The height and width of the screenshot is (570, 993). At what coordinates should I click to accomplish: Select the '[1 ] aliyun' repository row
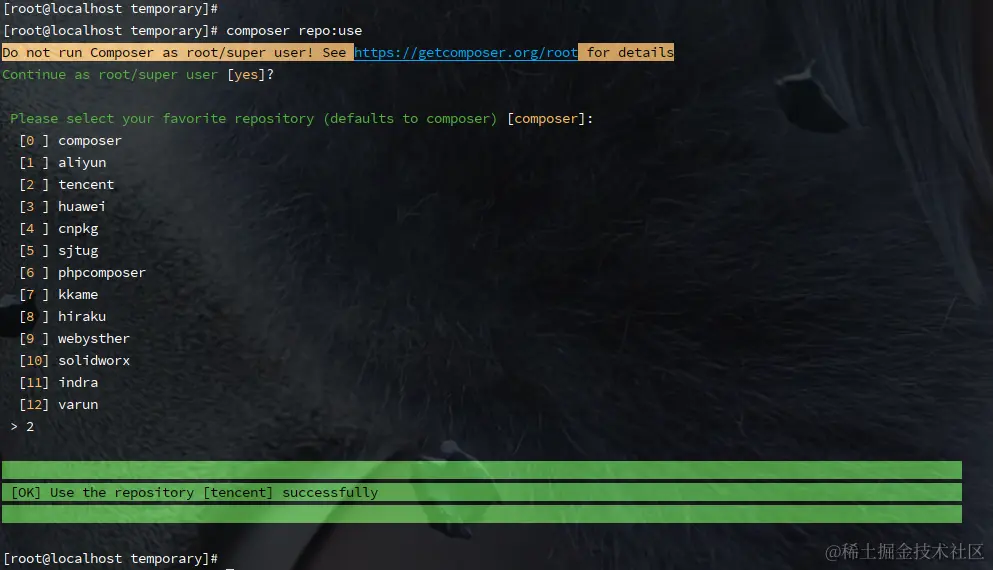[63, 163]
